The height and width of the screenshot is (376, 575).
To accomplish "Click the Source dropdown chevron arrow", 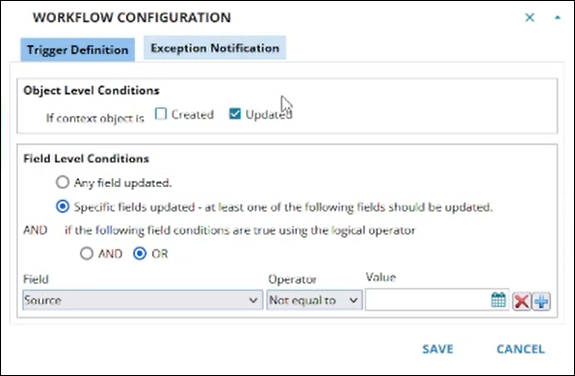I will (x=253, y=300).
